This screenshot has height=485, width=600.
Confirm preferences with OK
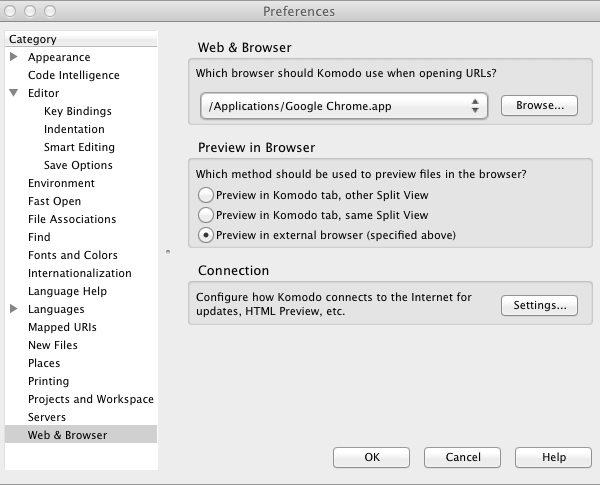point(372,457)
